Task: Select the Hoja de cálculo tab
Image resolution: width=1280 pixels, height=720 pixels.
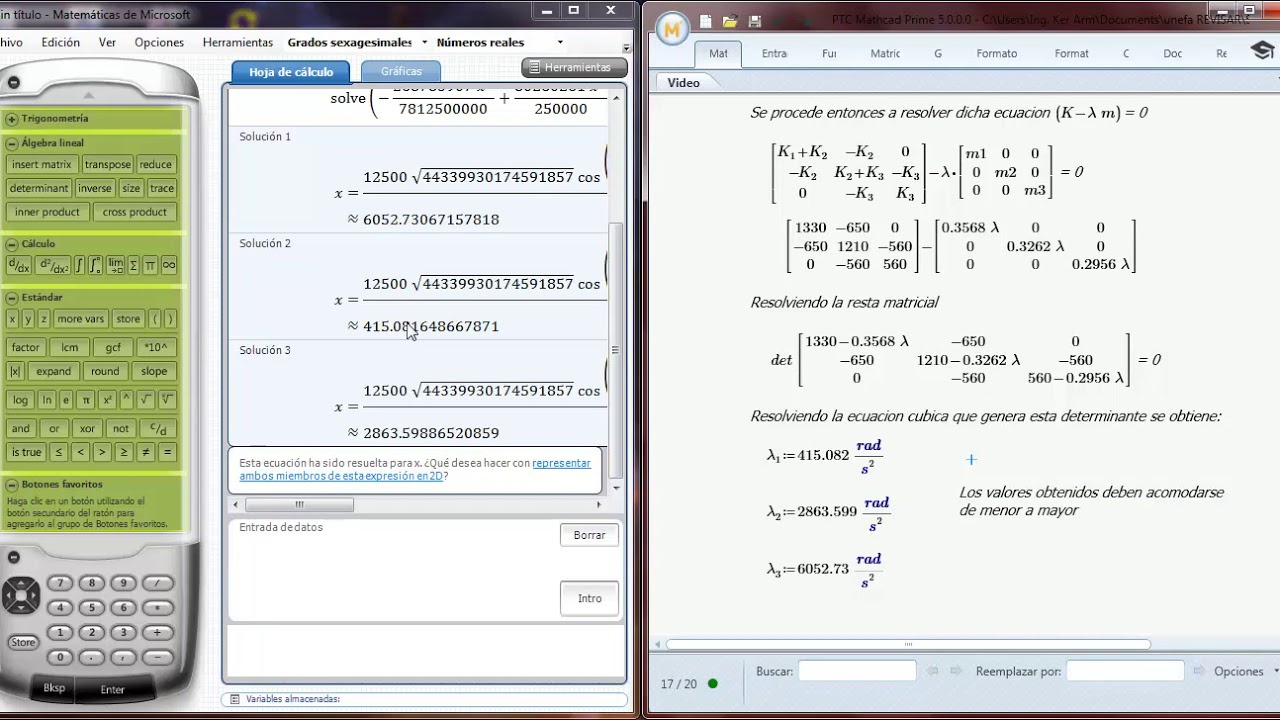Action: [x=291, y=72]
